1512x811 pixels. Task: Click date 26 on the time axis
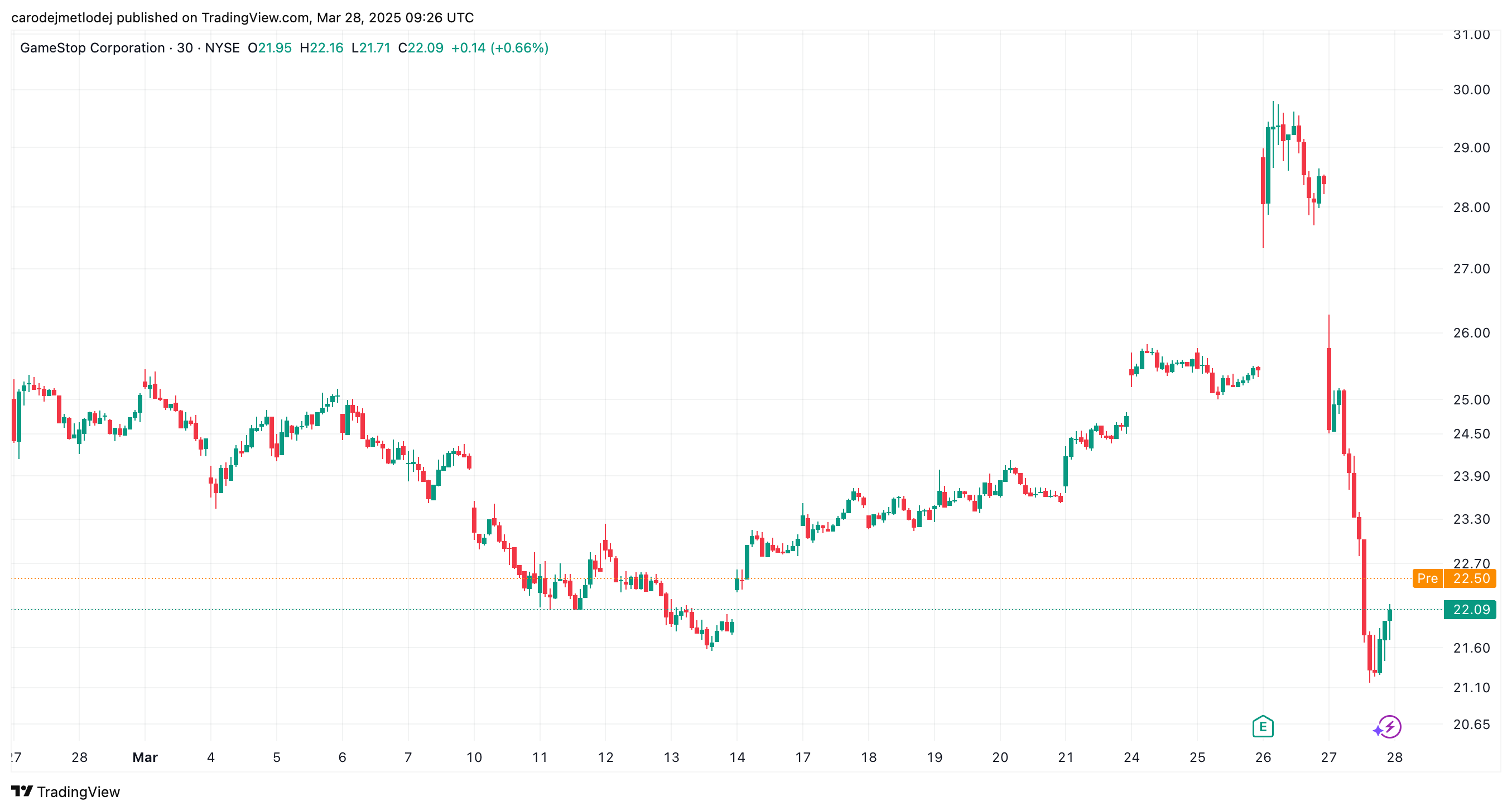pyautogui.click(x=1263, y=757)
